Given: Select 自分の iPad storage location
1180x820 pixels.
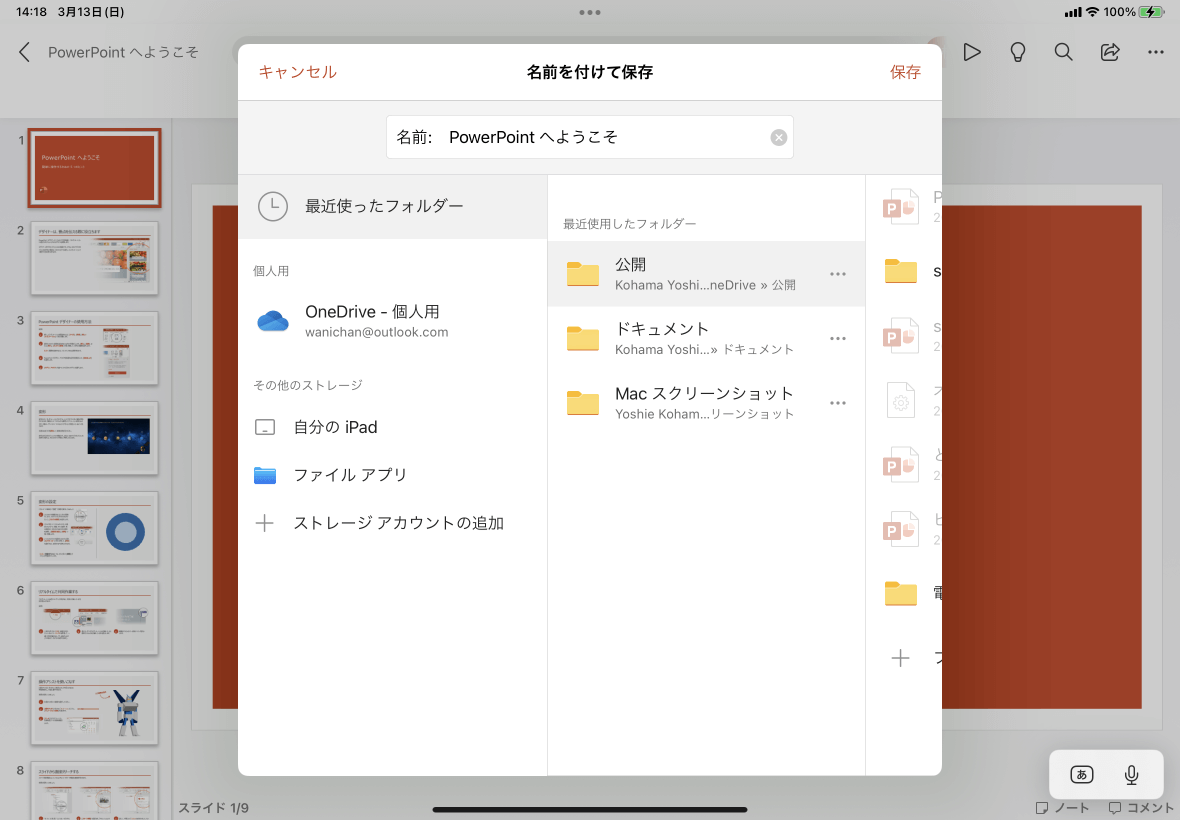Looking at the screenshot, I should pyautogui.click(x=392, y=427).
